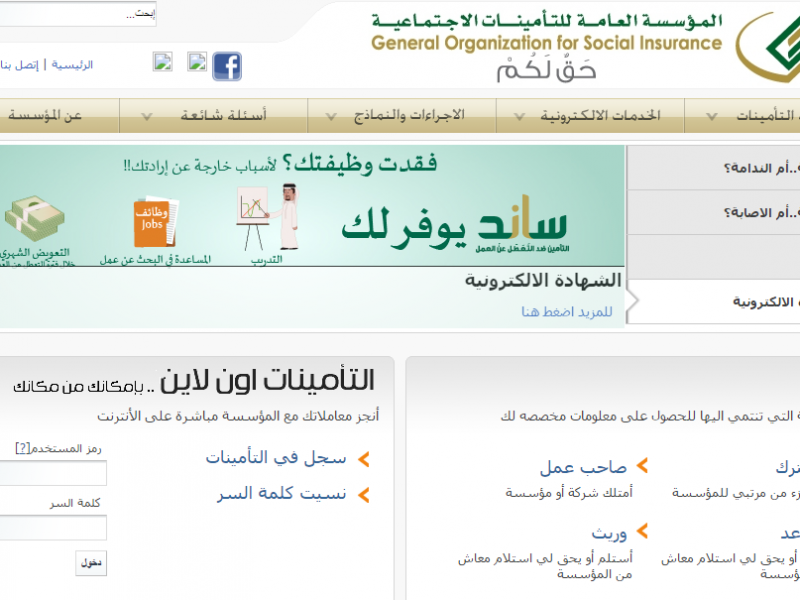
Task: Click the [?] help link for username
Action: 23,448
